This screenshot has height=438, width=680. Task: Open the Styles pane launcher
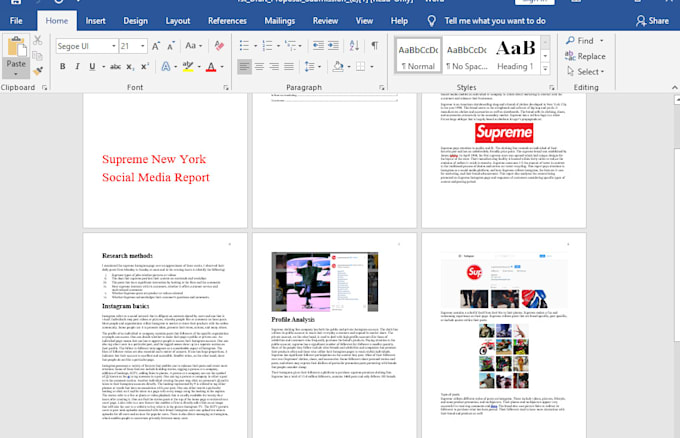point(552,88)
